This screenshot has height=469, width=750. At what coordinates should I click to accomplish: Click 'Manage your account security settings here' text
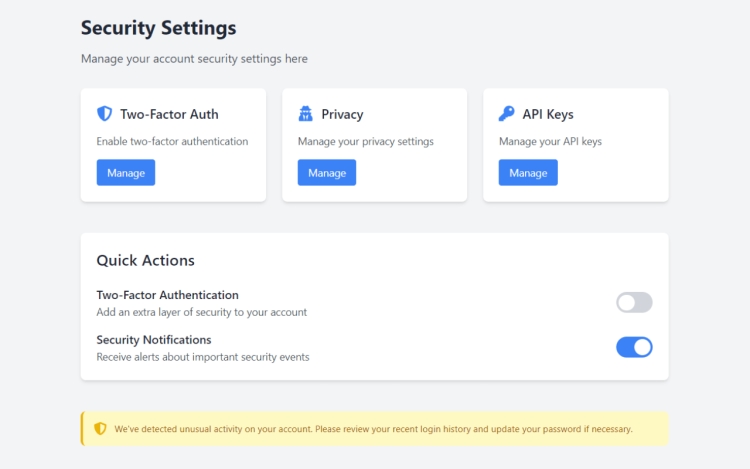194,59
